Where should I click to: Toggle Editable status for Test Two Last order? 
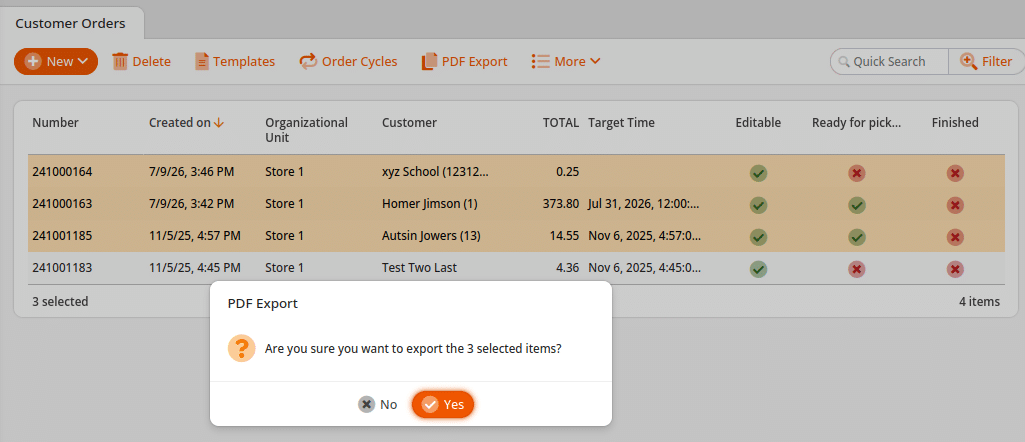[758, 269]
